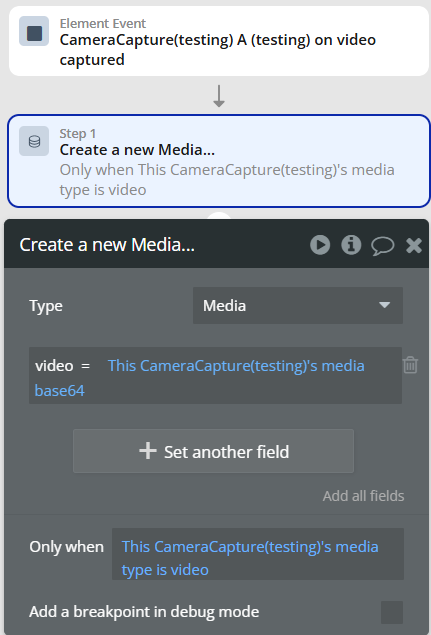Click the database icon on Step 1
Image resolution: width=431 pixels, height=635 pixels.
click(x=34, y=141)
